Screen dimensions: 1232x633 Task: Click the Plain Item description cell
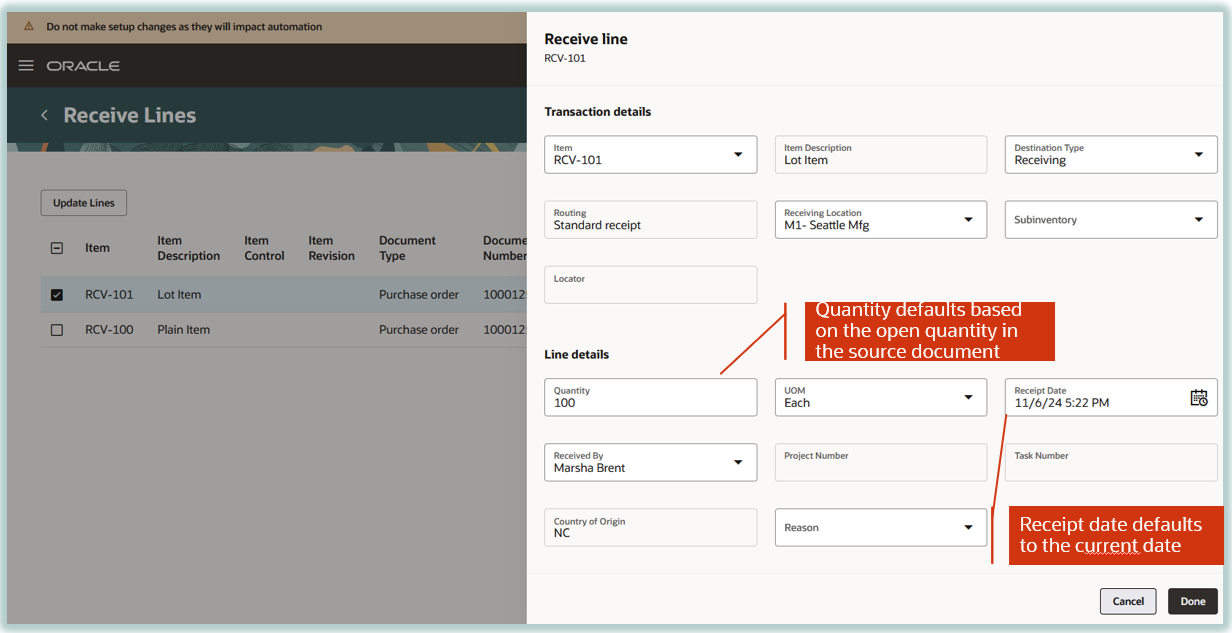[x=183, y=330]
